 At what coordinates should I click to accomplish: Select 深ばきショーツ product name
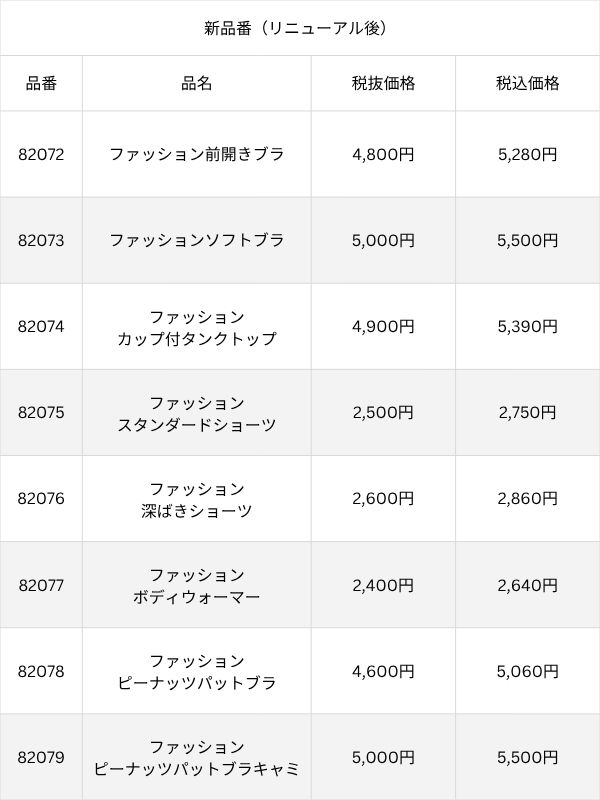[196, 510]
